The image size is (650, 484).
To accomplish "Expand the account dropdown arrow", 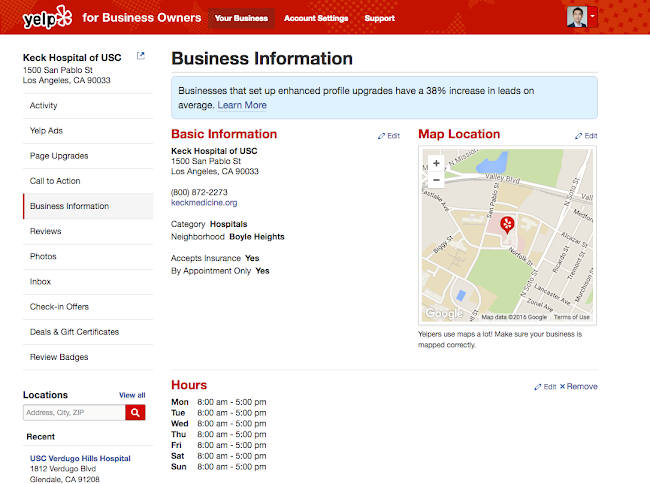I will click(x=593, y=17).
